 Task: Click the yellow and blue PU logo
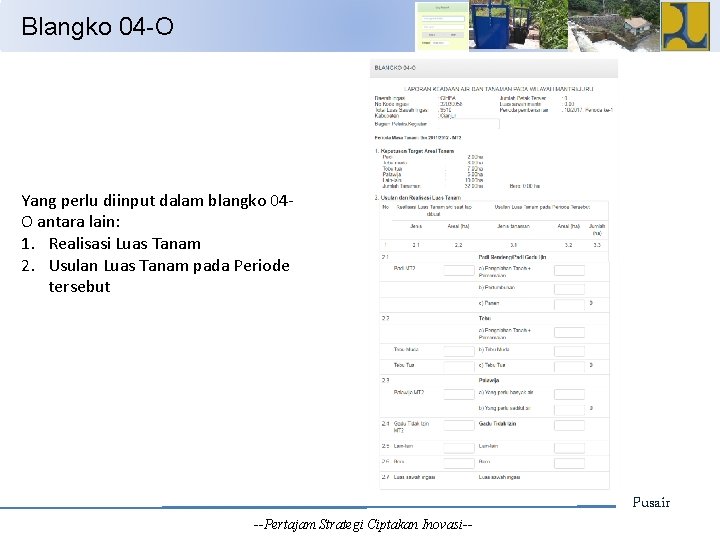(685, 26)
